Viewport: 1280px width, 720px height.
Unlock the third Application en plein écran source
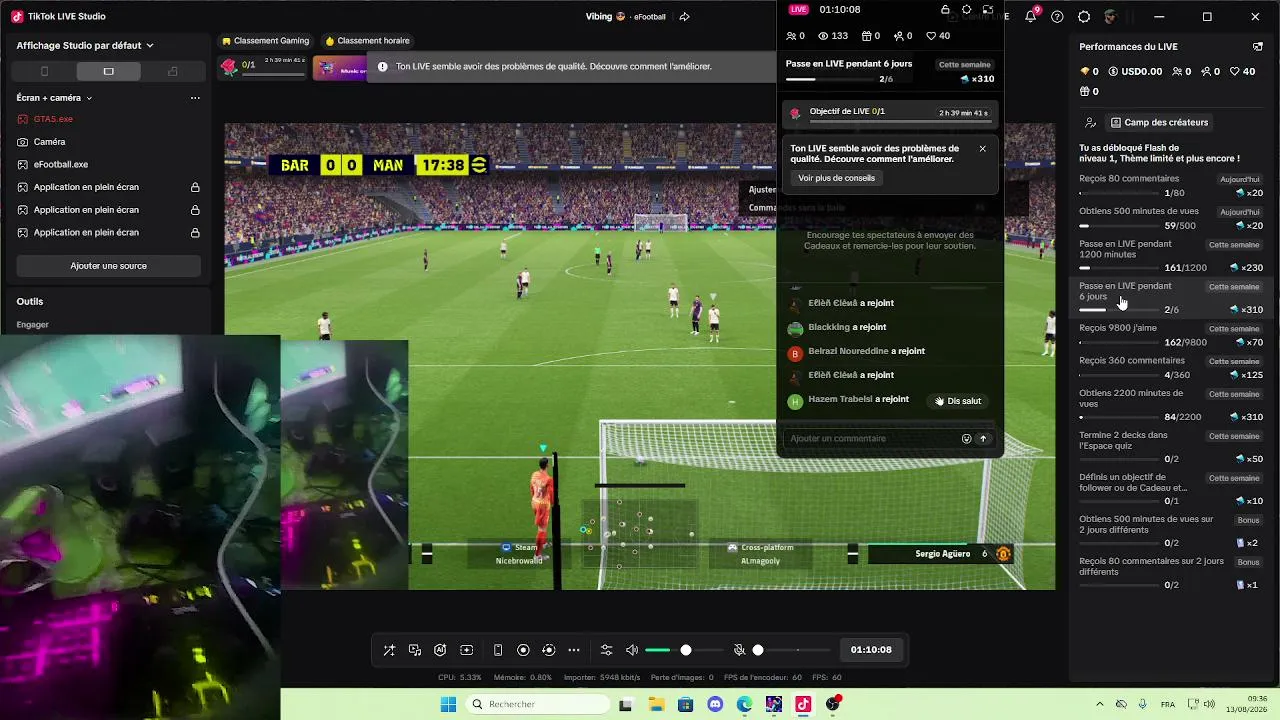click(195, 233)
